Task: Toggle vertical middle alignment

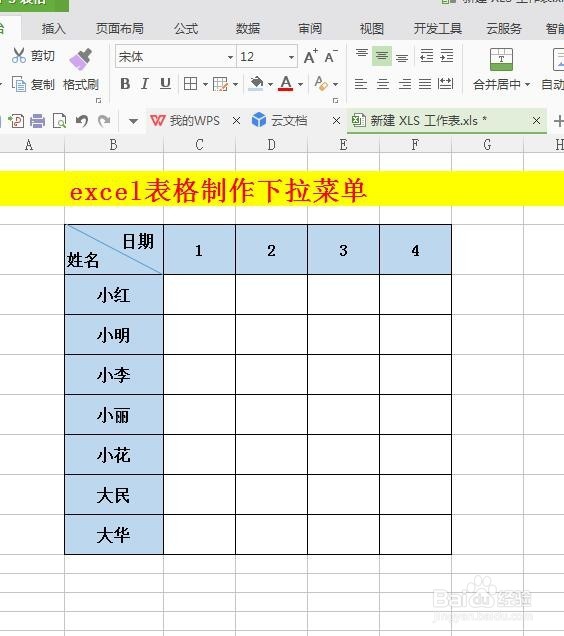Action: (x=381, y=56)
